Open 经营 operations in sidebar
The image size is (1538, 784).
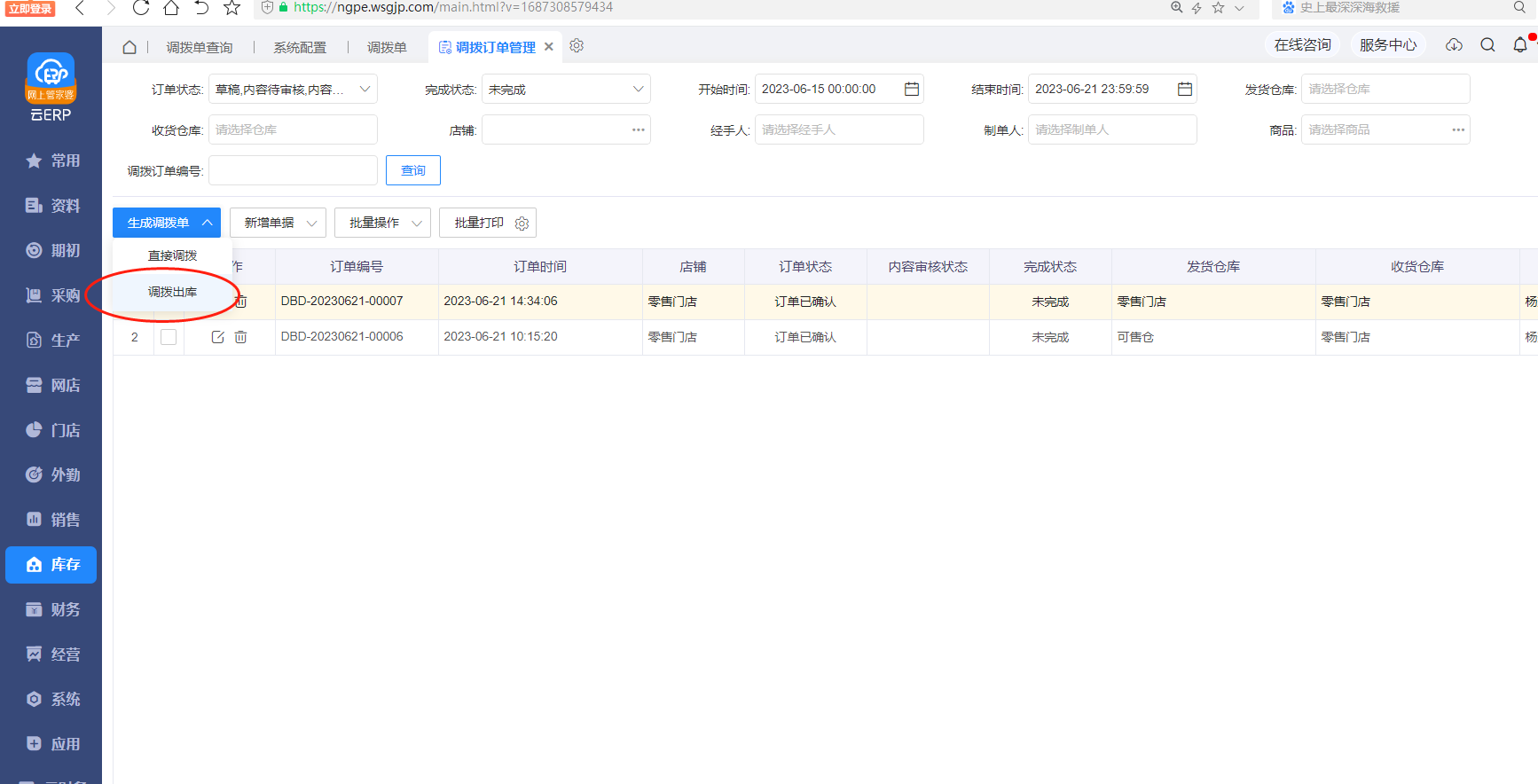52,655
